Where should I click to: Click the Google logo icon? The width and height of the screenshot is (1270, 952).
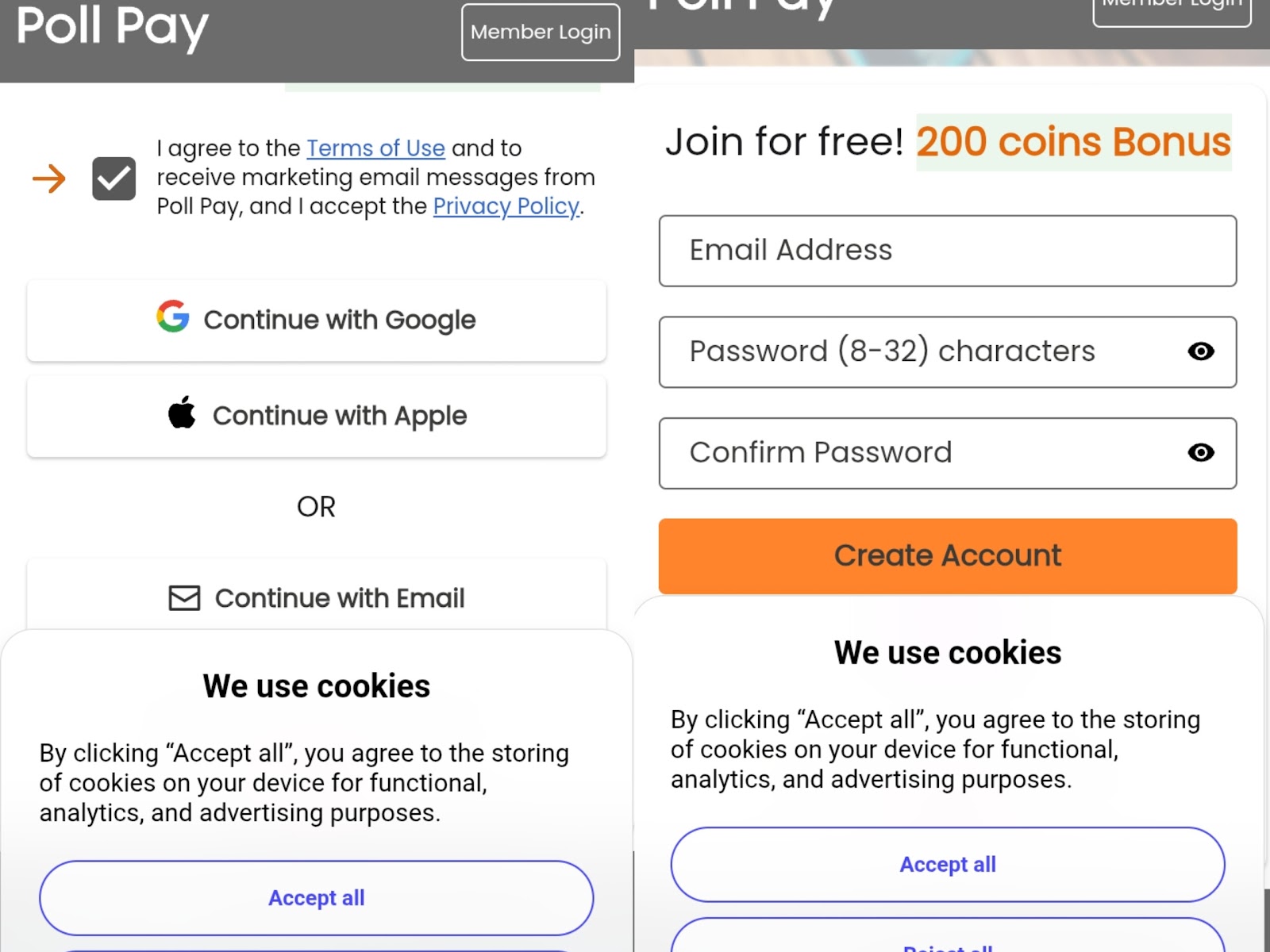point(173,317)
